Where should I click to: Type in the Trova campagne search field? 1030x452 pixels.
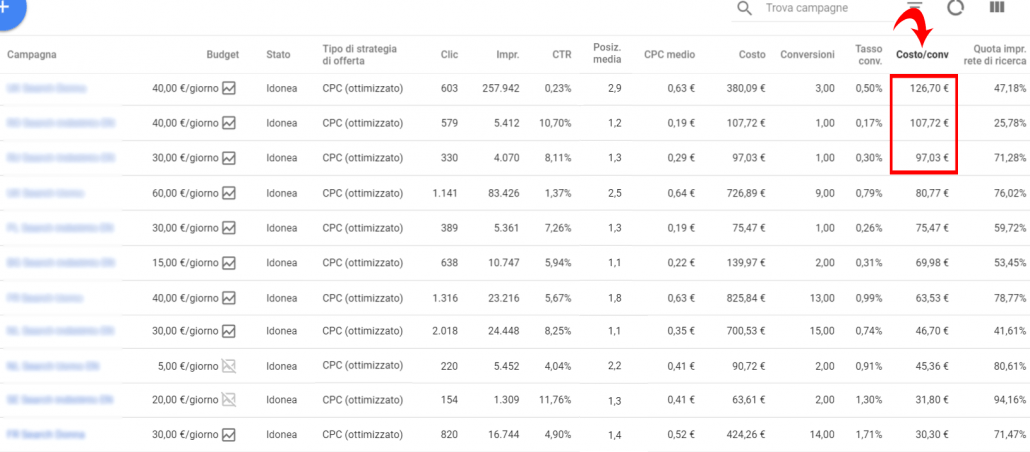820,8
